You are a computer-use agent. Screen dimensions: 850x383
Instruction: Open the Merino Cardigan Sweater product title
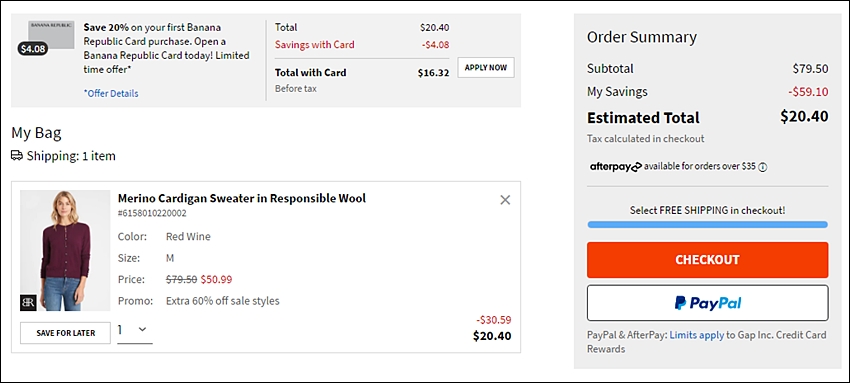[242, 198]
